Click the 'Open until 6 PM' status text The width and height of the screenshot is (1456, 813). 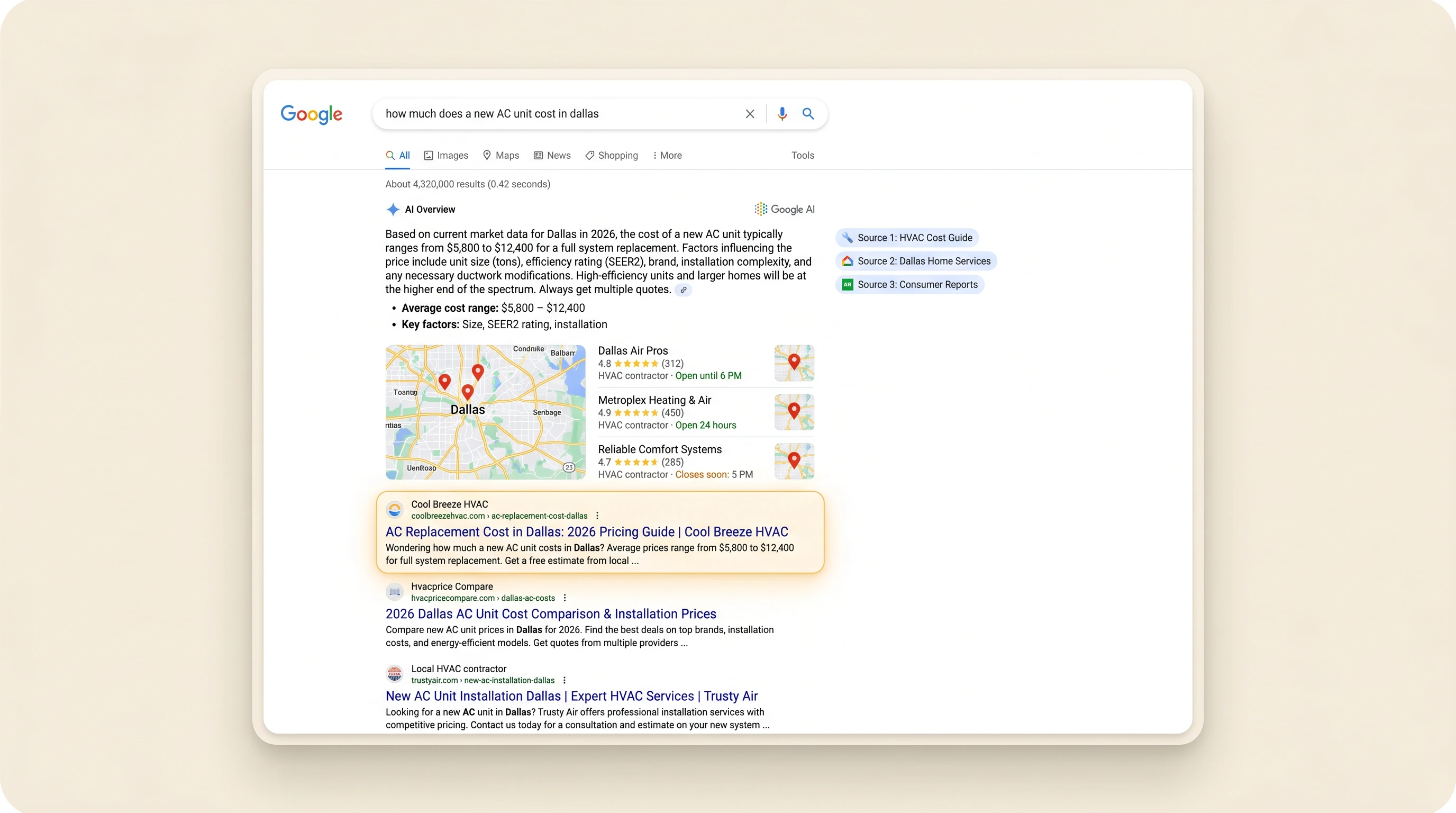click(x=708, y=376)
